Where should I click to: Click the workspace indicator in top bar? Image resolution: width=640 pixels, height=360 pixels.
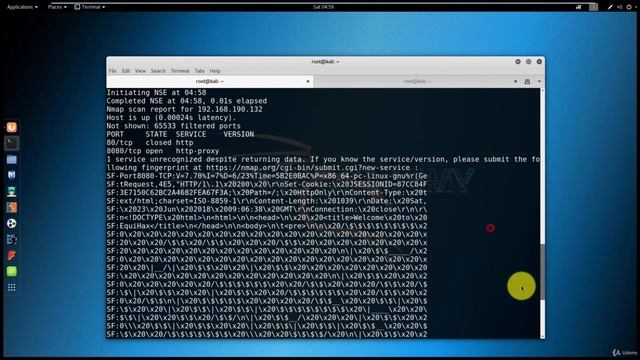coord(593,7)
